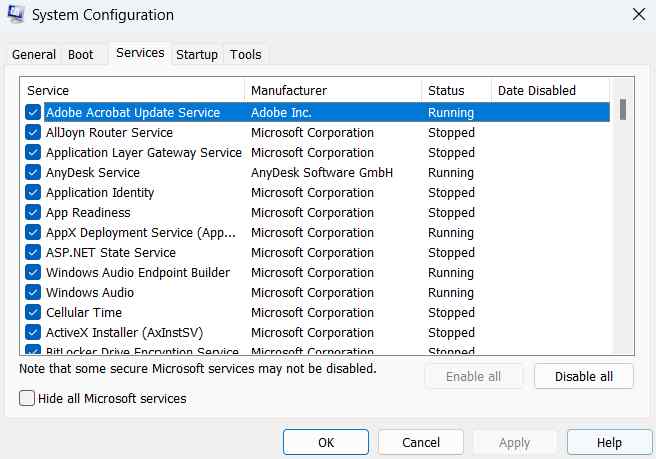Sort by the Status column header
The height and width of the screenshot is (459, 656).
[456, 90]
